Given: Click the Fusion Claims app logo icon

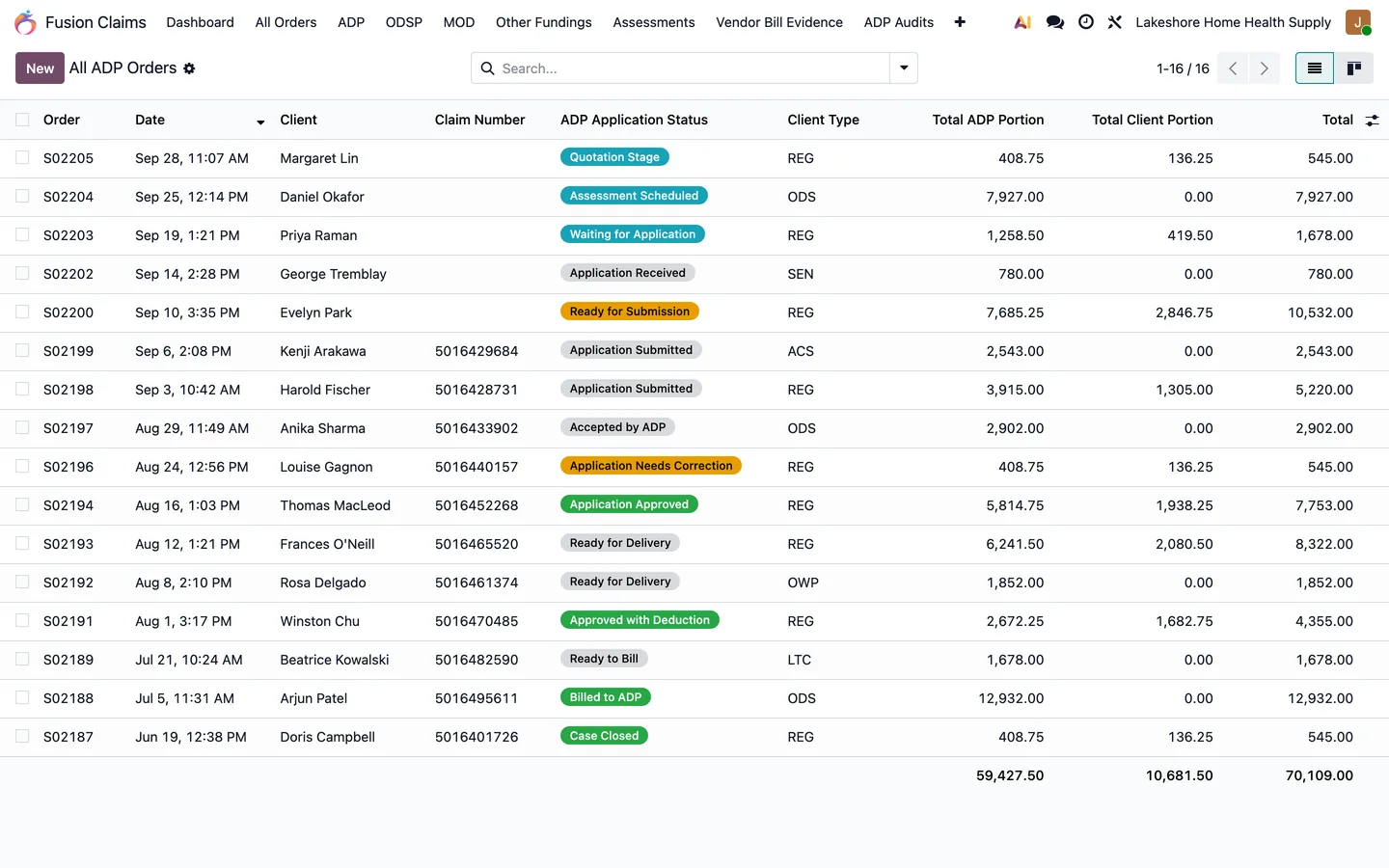Looking at the screenshot, I should 25,22.
